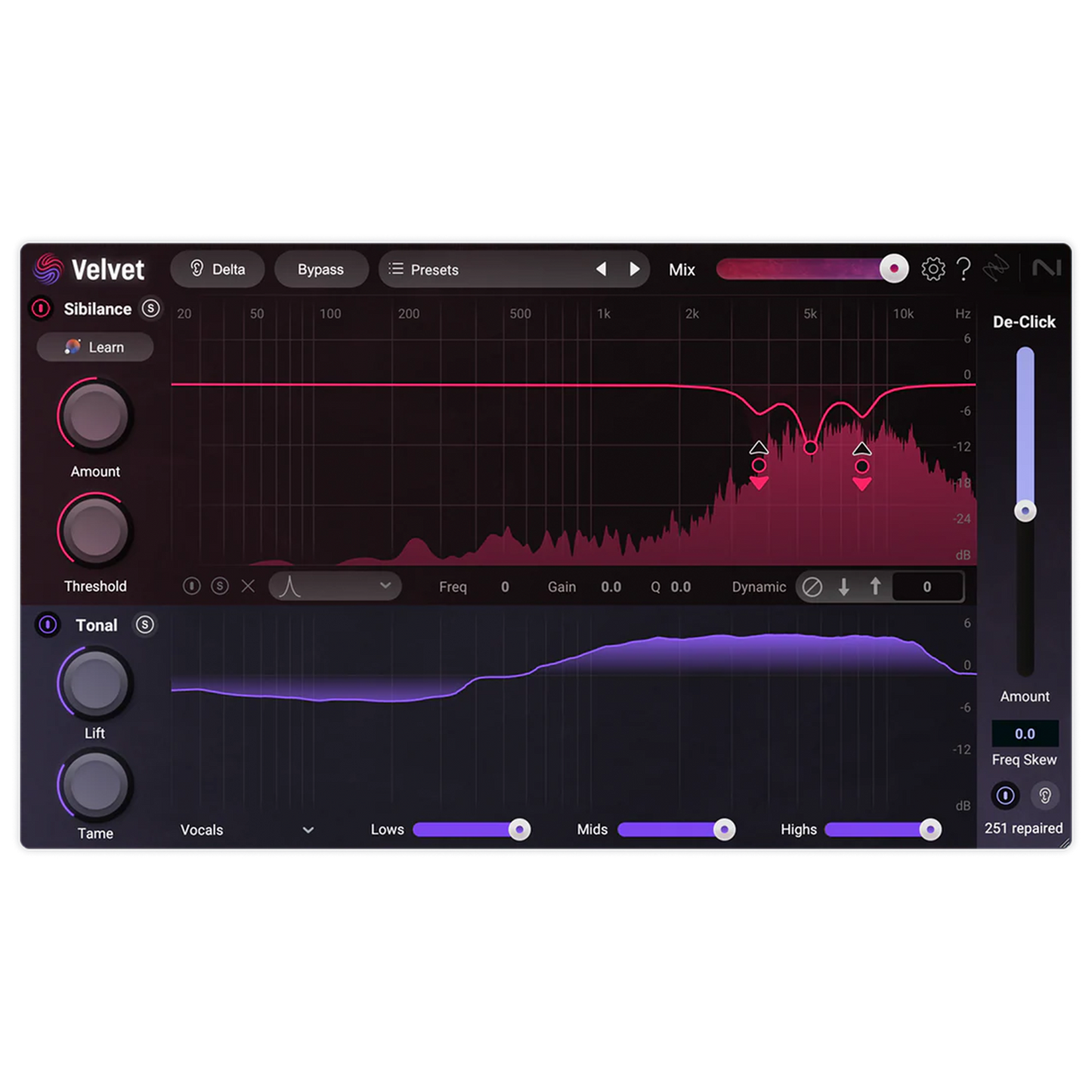Click the Sibilance Threshold knob

pyautogui.click(x=95, y=531)
